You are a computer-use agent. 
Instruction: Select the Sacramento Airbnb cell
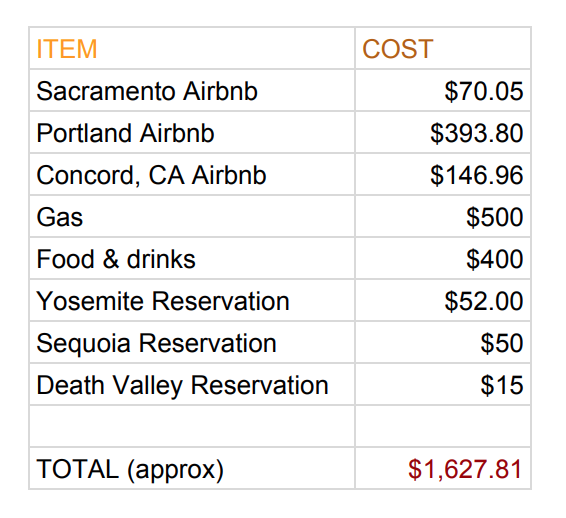[x=192, y=90]
